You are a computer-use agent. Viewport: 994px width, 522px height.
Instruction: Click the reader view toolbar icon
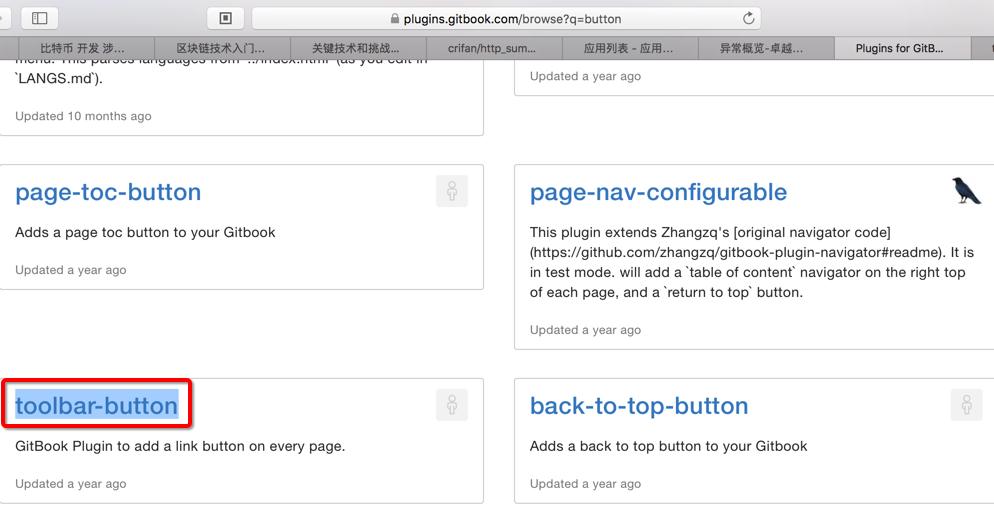(x=226, y=18)
